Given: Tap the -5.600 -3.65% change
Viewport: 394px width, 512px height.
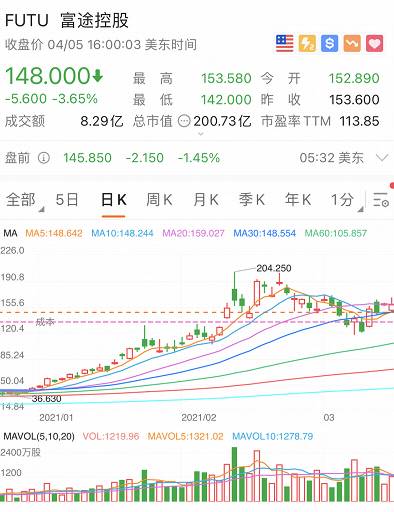Looking at the screenshot, I should tap(51, 99).
